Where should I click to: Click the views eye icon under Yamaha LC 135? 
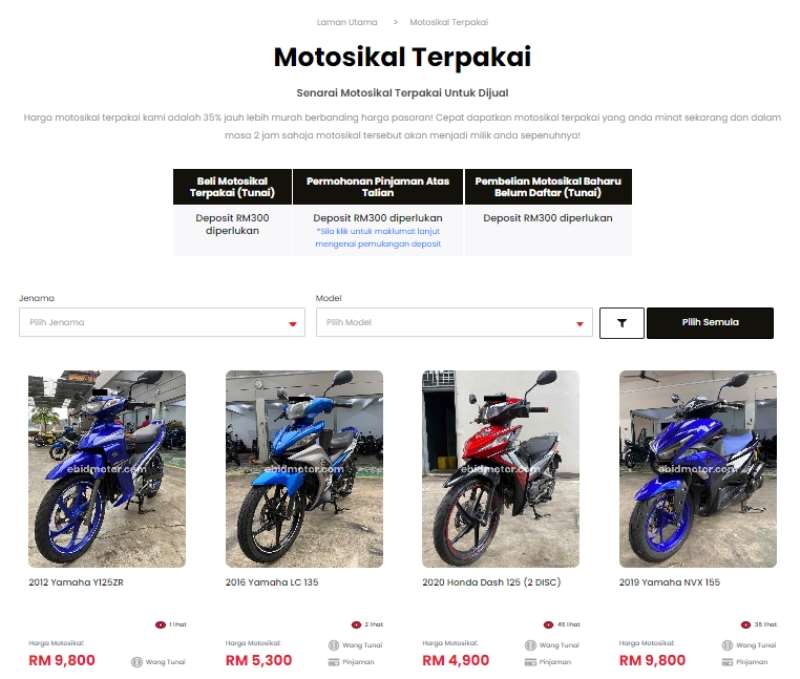(356, 624)
